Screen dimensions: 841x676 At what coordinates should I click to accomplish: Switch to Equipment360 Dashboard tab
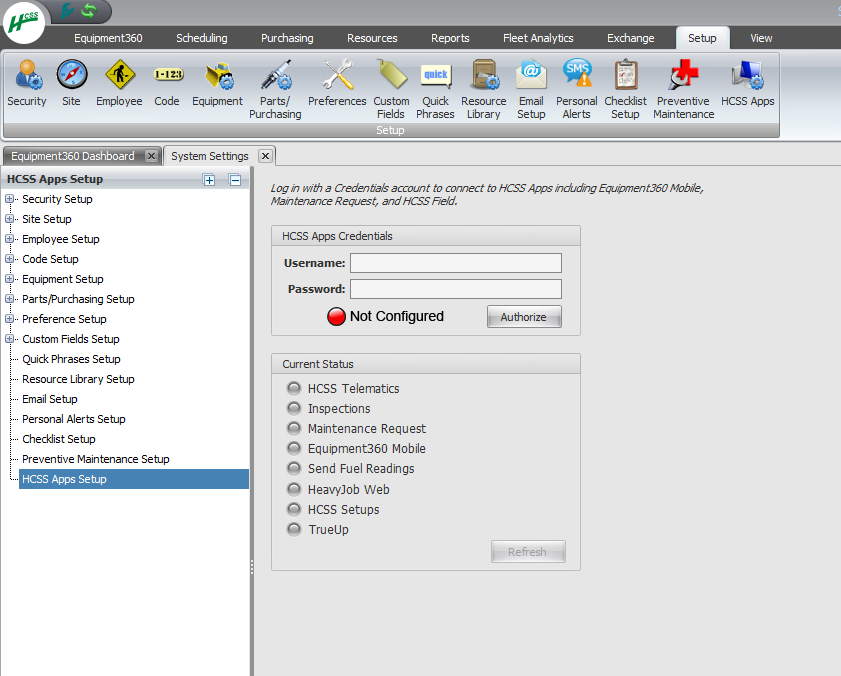tap(73, 156)
